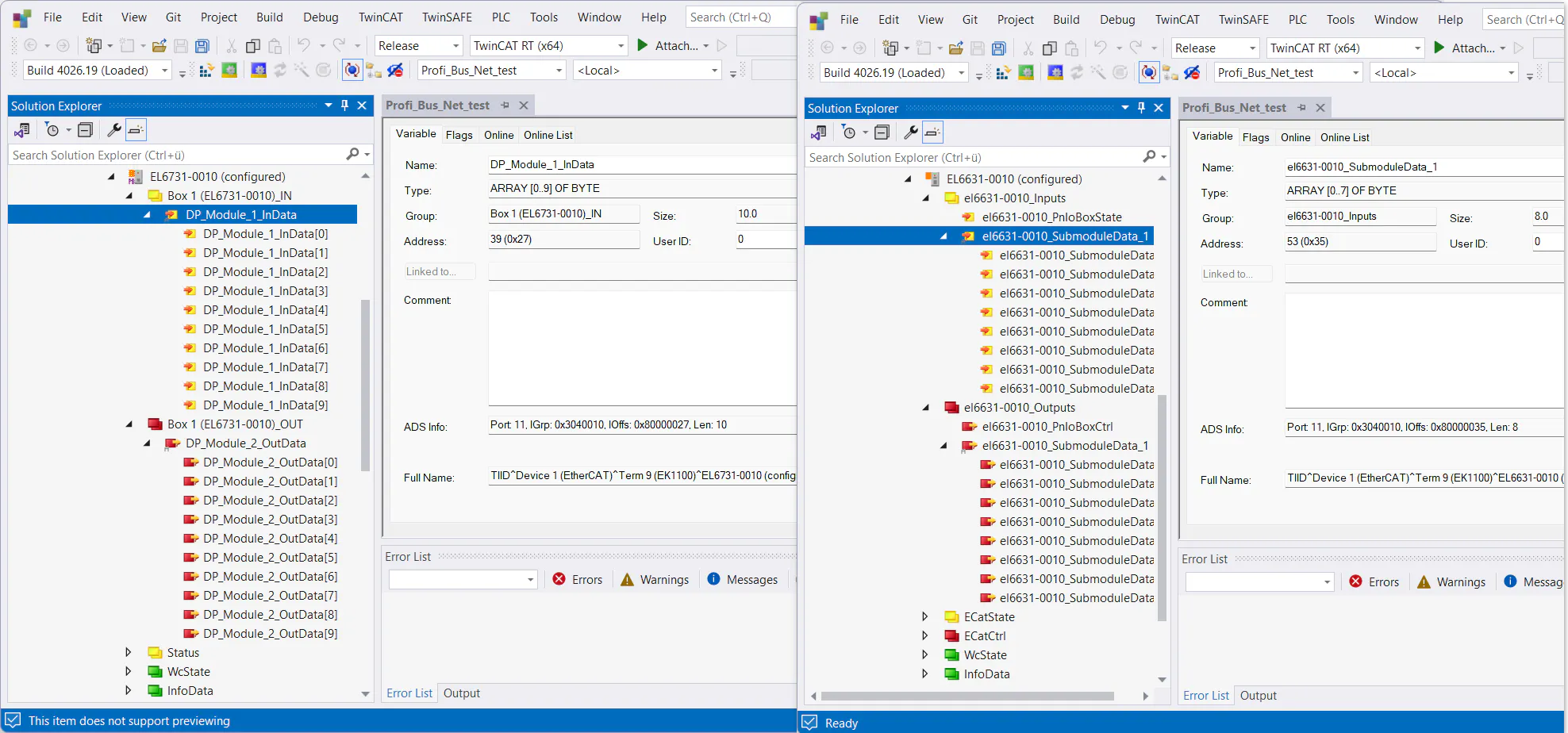Click Save All icon in left window toolbar
This screenshot has height=733, width=1568.
[202, 46]
